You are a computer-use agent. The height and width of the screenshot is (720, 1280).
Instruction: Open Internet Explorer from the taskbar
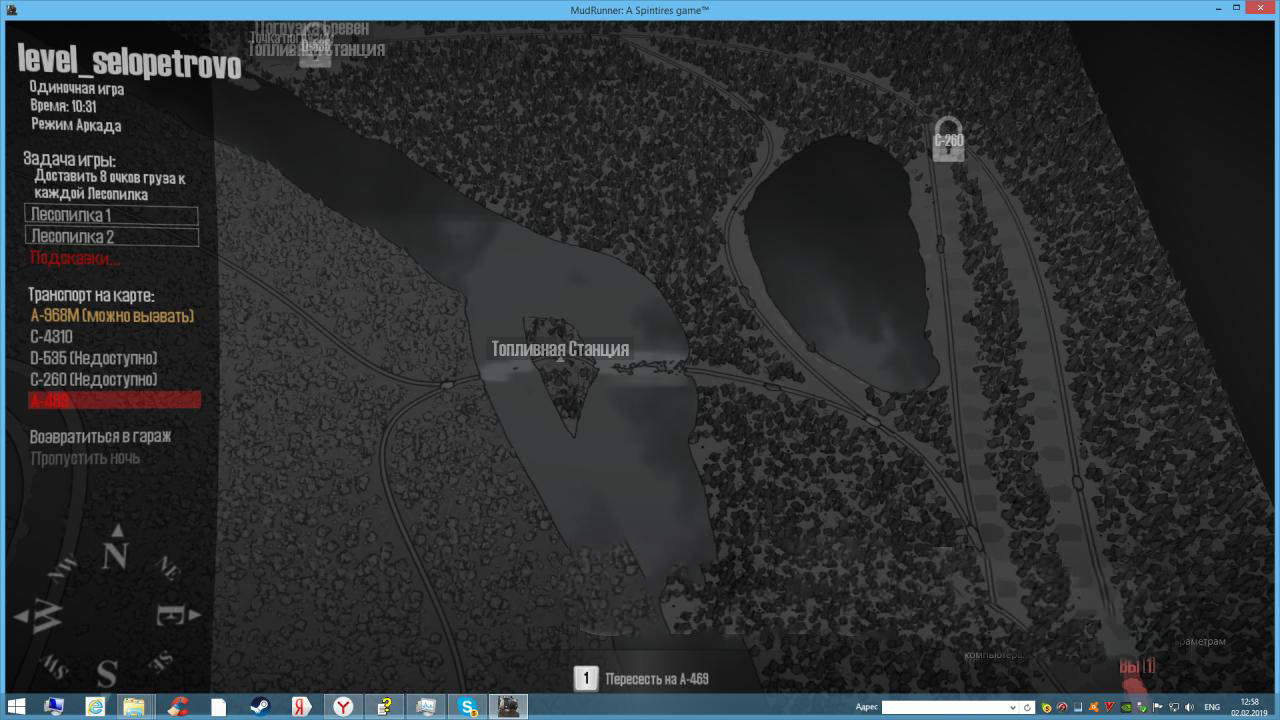click(x=95, y=707)
